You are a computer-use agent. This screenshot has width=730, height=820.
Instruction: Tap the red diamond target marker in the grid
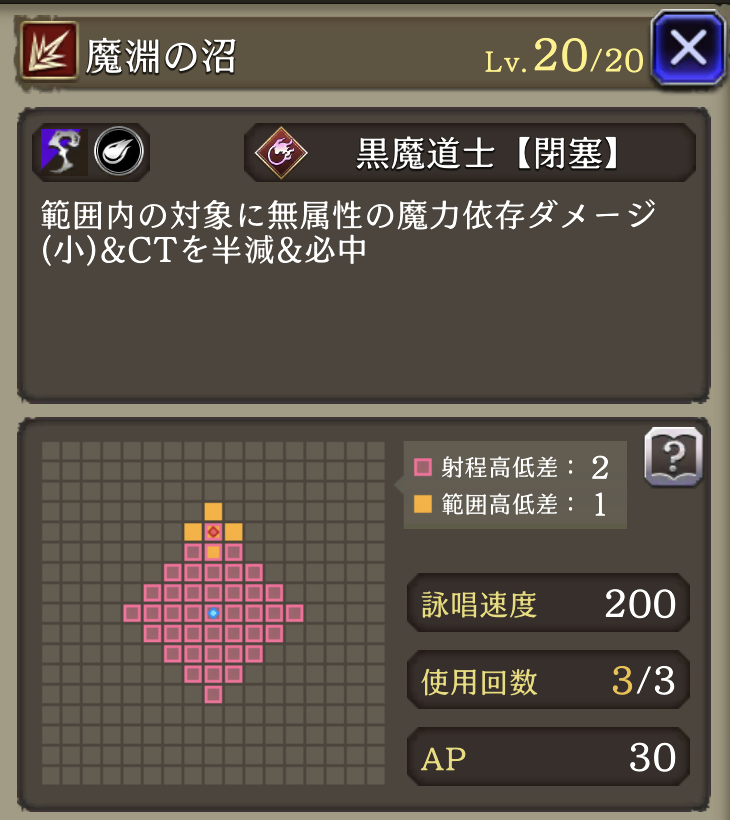click(213, 532)
